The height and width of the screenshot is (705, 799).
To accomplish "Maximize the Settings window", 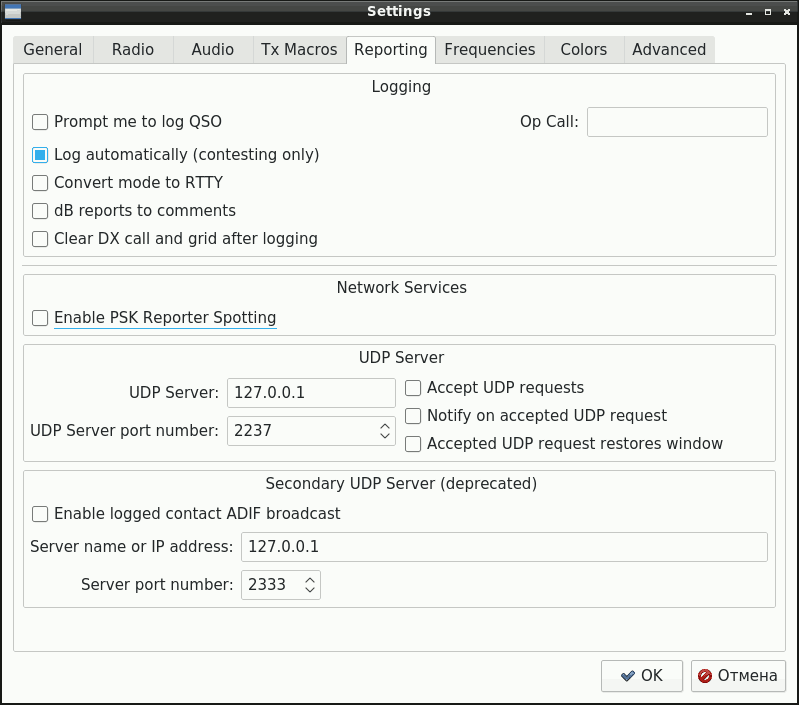I will (768, 12).
